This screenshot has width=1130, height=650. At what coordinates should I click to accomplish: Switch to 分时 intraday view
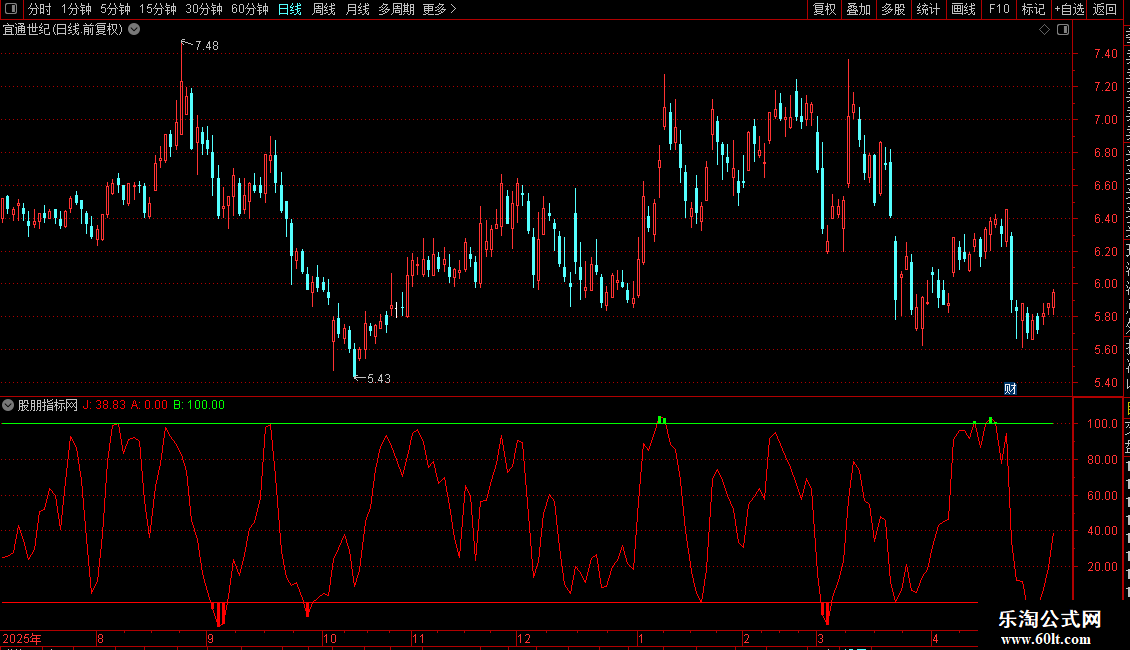(40, 9)
